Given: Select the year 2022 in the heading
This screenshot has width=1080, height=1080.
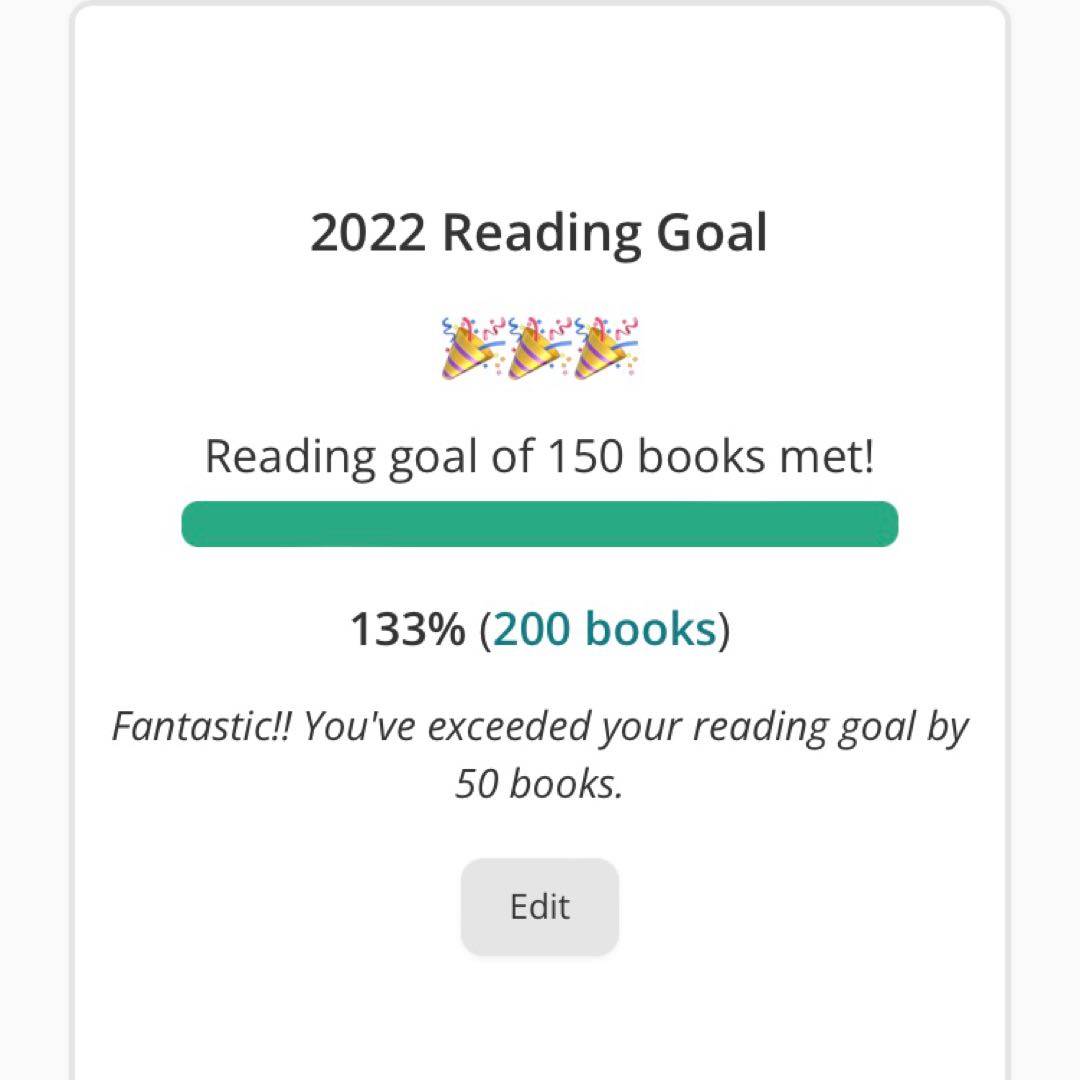Looking at the screenshot, I should [367, 233].
